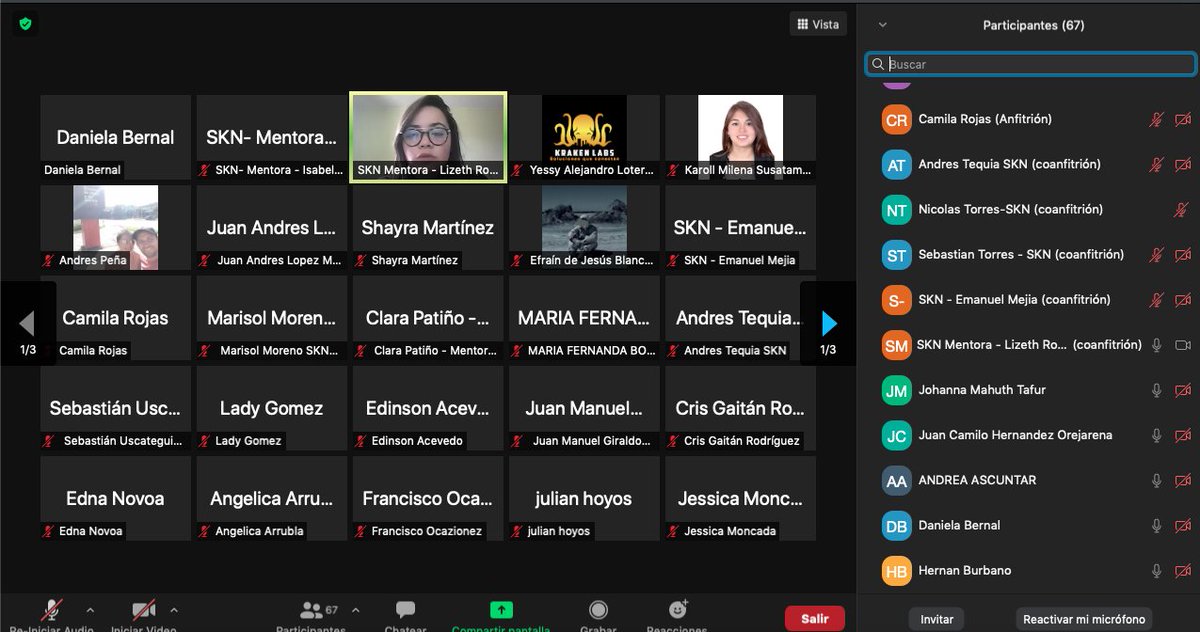This screenshot has width=1200, height=632.
Task: Start your webcam with Iniciar Video icon
Action: coord(141,612)
